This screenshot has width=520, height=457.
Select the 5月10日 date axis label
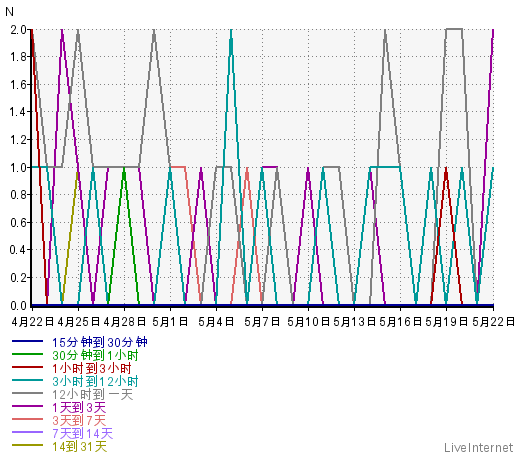[308, 322]
